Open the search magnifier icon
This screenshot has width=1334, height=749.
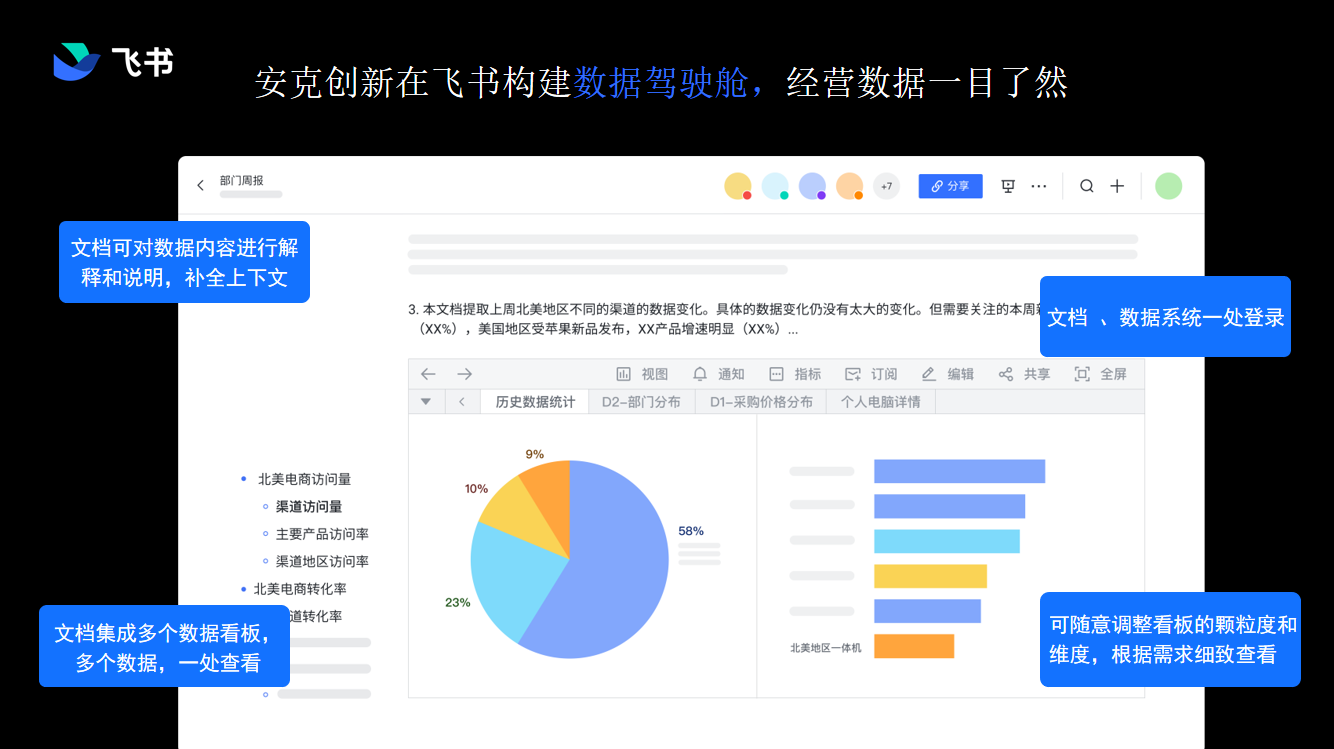coord(1086,186)
